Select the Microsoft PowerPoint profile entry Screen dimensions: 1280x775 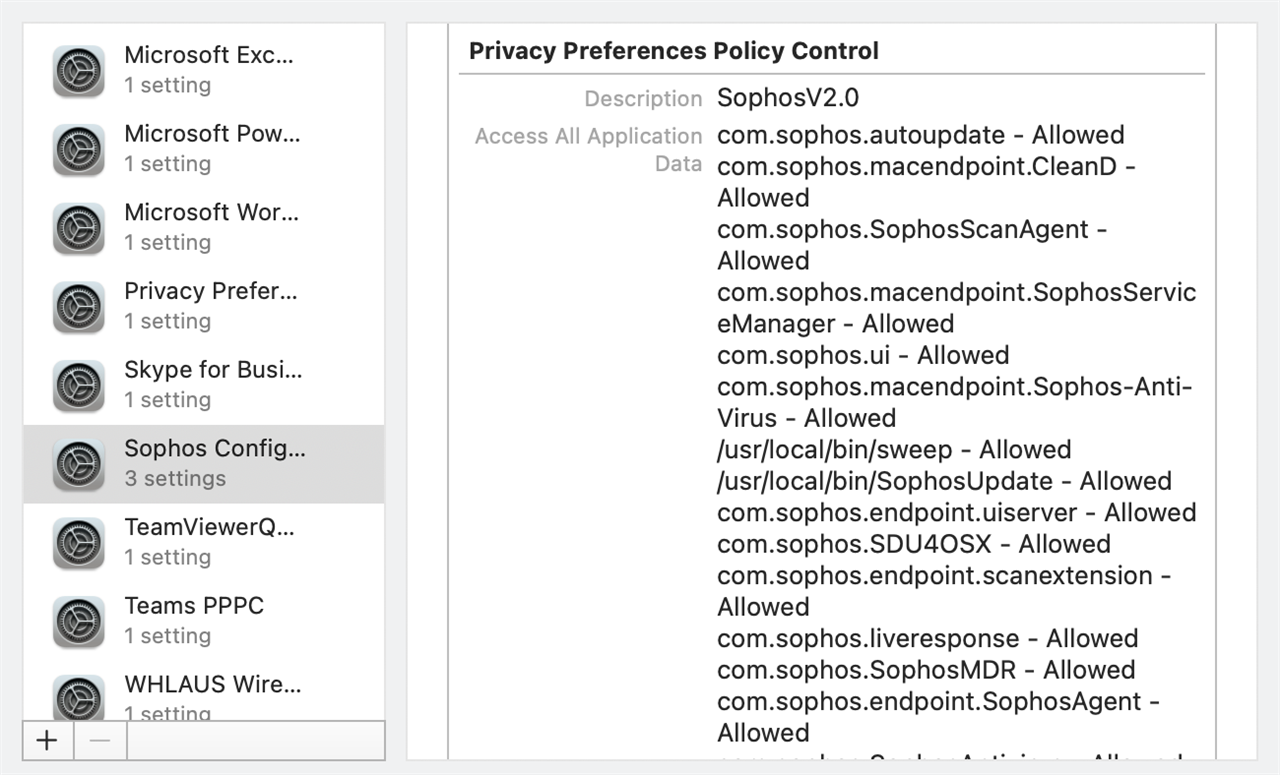pyautogui.click(x=204, y=149)
